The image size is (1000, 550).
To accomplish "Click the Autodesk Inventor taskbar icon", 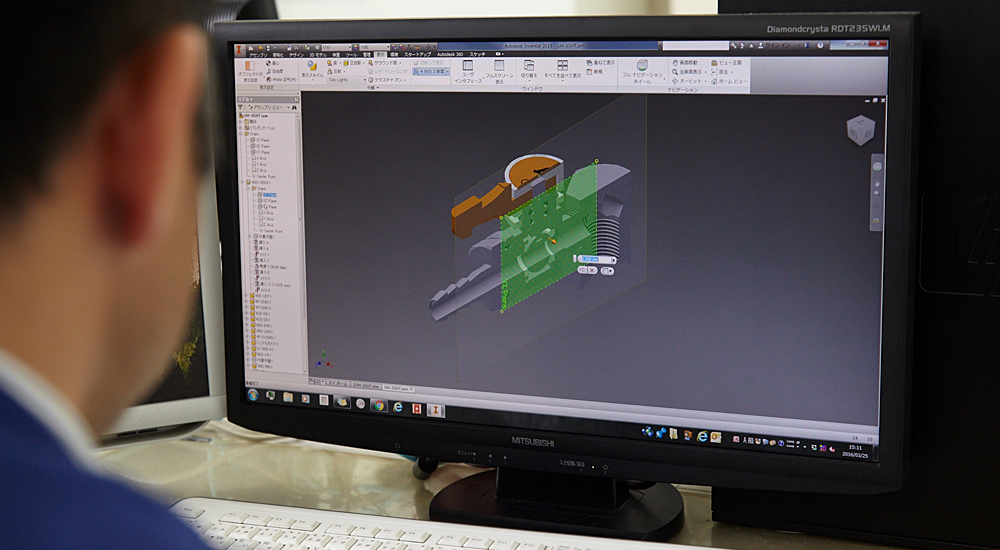I will coord(435,409).
